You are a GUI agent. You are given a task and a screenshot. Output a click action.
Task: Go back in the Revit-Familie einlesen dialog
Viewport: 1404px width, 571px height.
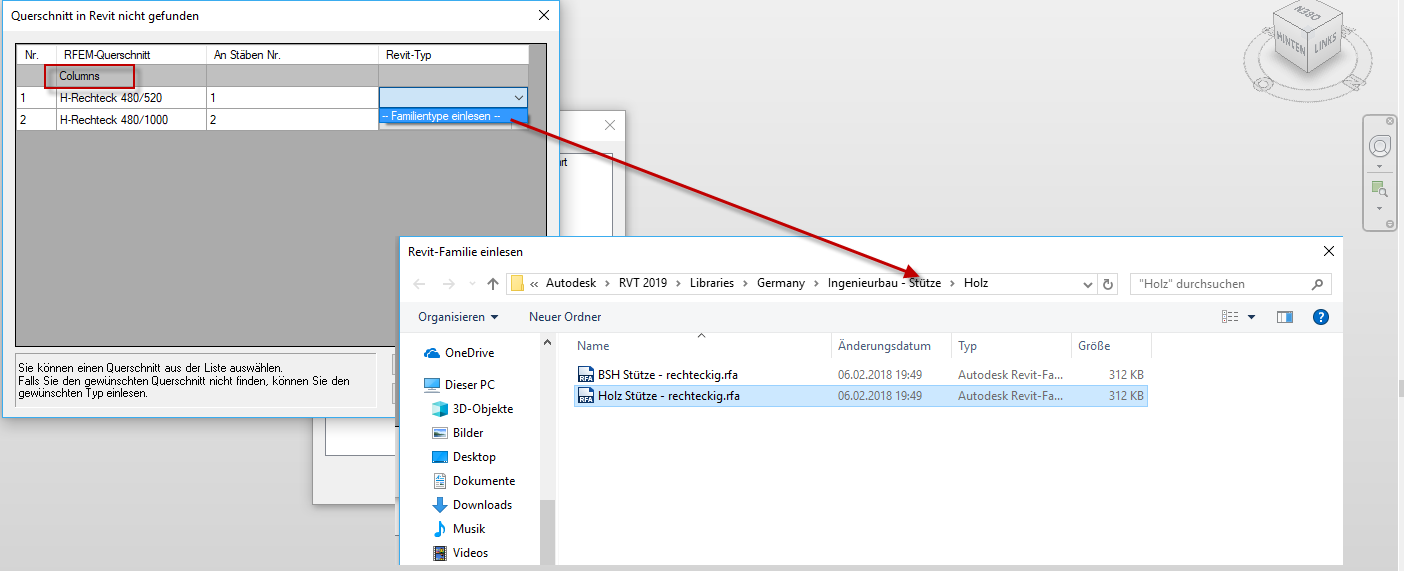pyautogui.click(x=419, y=284)
